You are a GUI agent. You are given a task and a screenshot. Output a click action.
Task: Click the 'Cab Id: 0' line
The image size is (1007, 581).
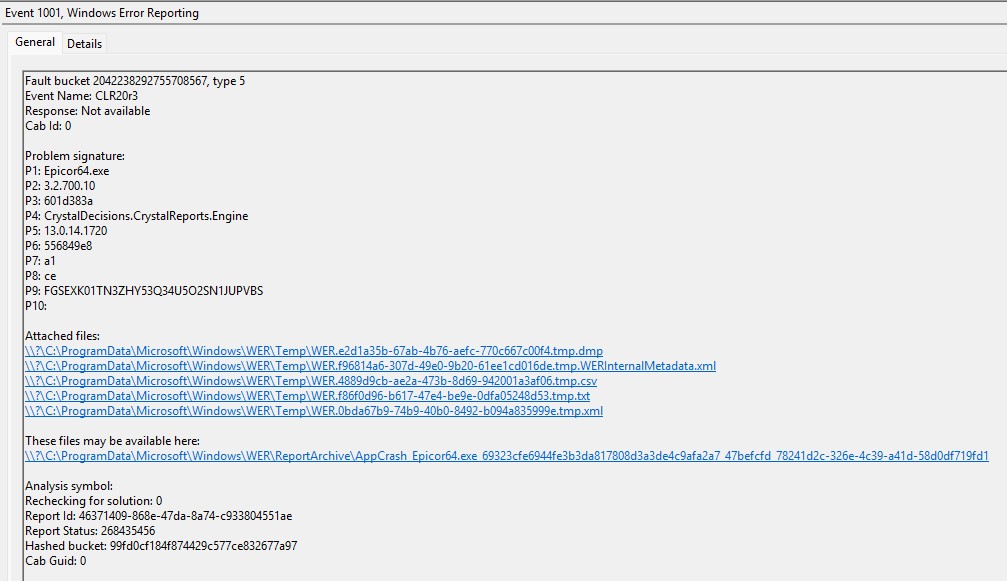tap(48, 126)
